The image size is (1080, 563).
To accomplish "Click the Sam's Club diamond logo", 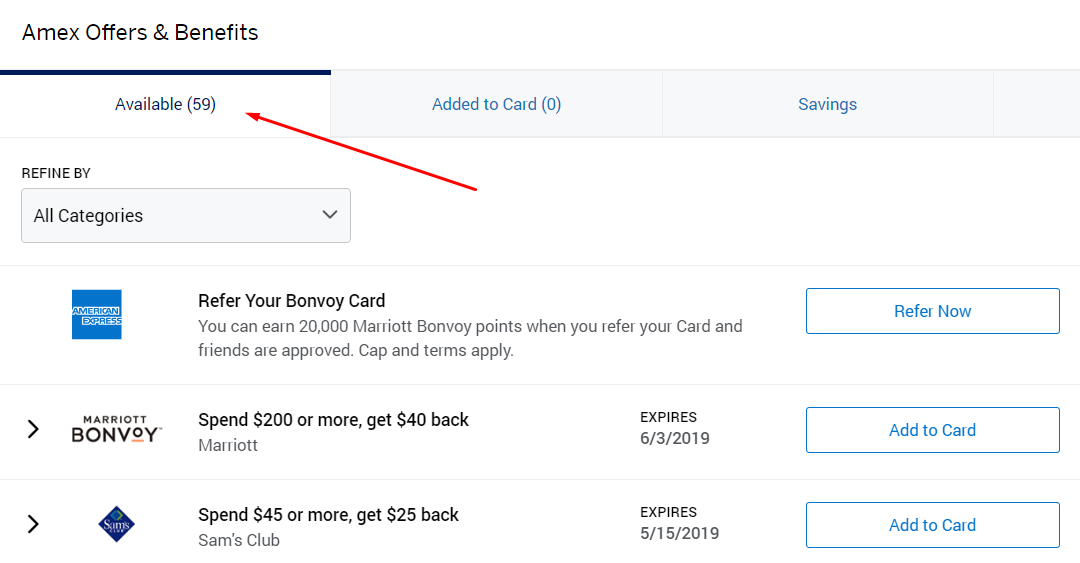I will (x=116, y=524).
